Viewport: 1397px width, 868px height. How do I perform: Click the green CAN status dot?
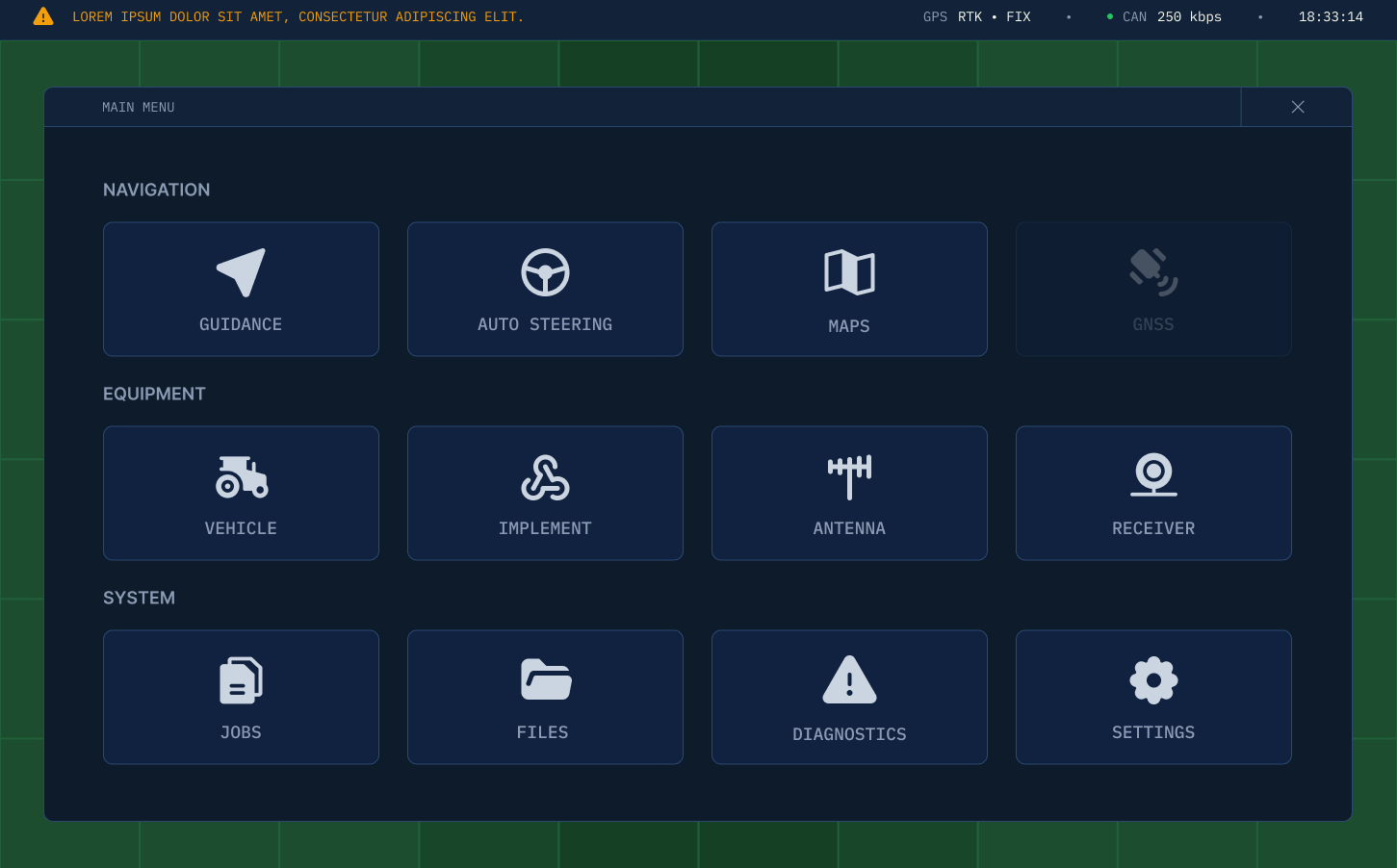tap(1110, 16)
